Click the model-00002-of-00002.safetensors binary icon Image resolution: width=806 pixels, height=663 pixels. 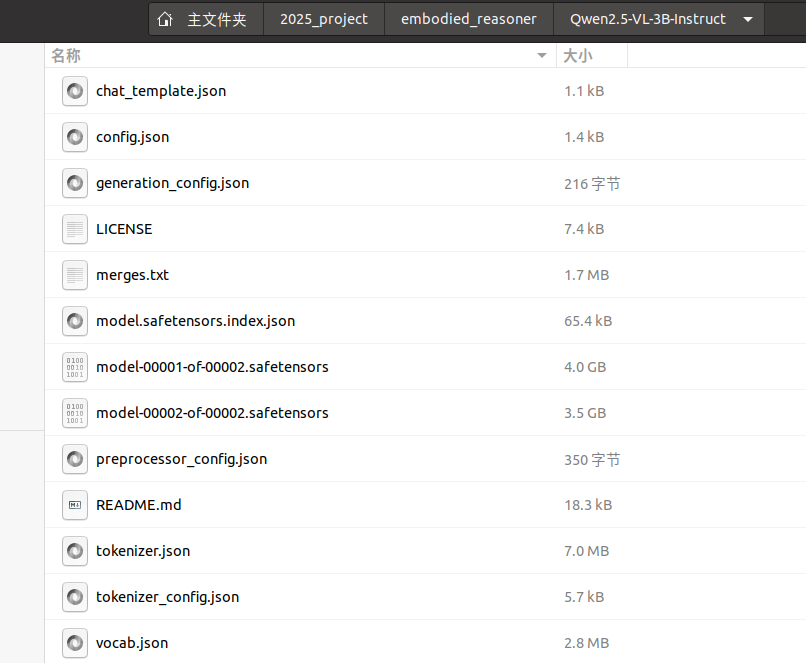[75, 413]
